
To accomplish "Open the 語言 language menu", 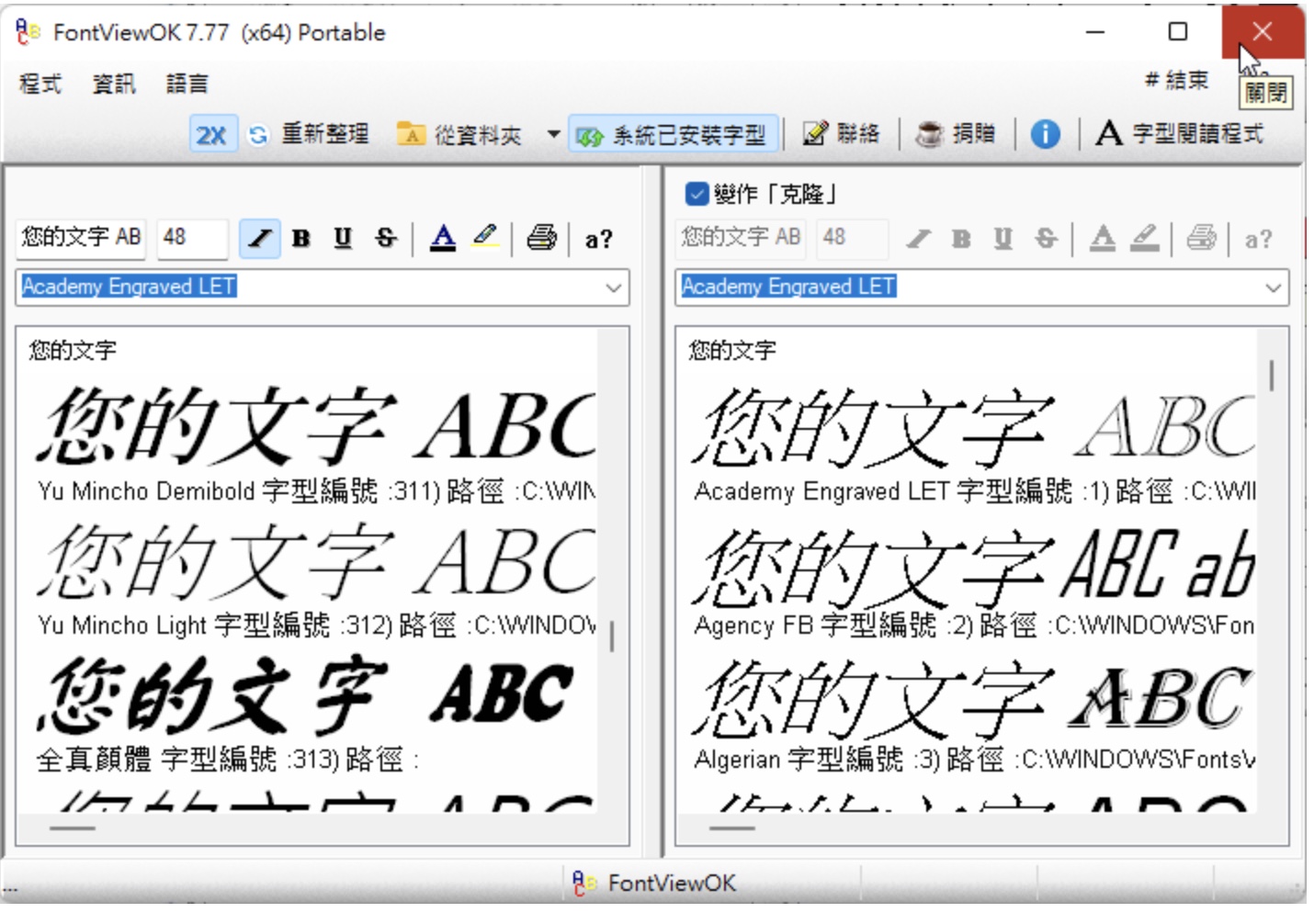I will click(187, 84).
